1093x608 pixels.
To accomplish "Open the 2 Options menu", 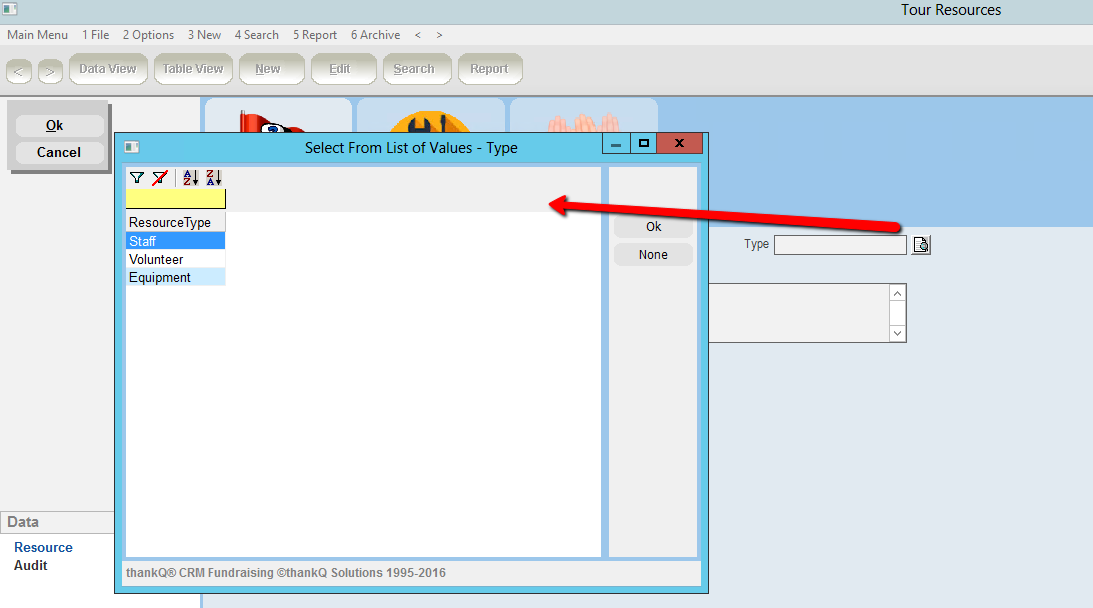I will [x=148, y=35].
